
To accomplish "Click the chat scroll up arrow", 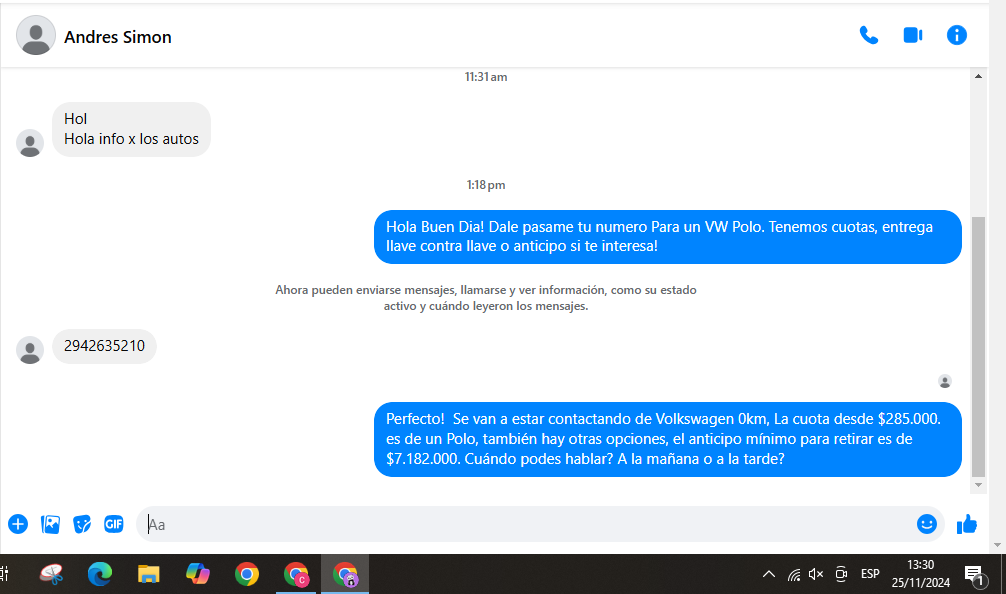I will pyautogui.click(x=978, y=76).
